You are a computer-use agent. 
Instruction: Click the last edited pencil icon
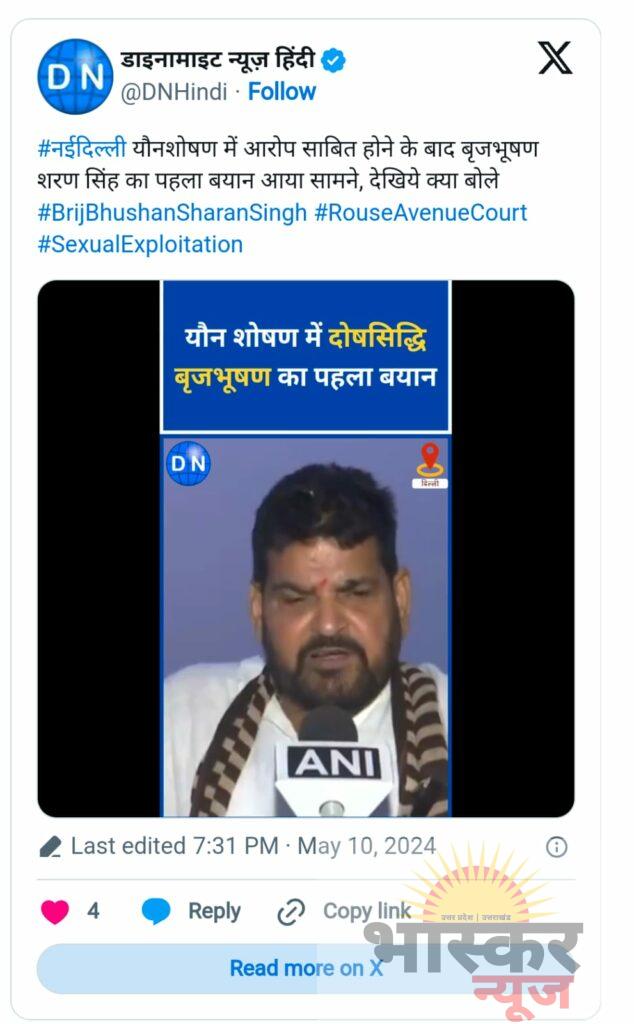(50, 847)
